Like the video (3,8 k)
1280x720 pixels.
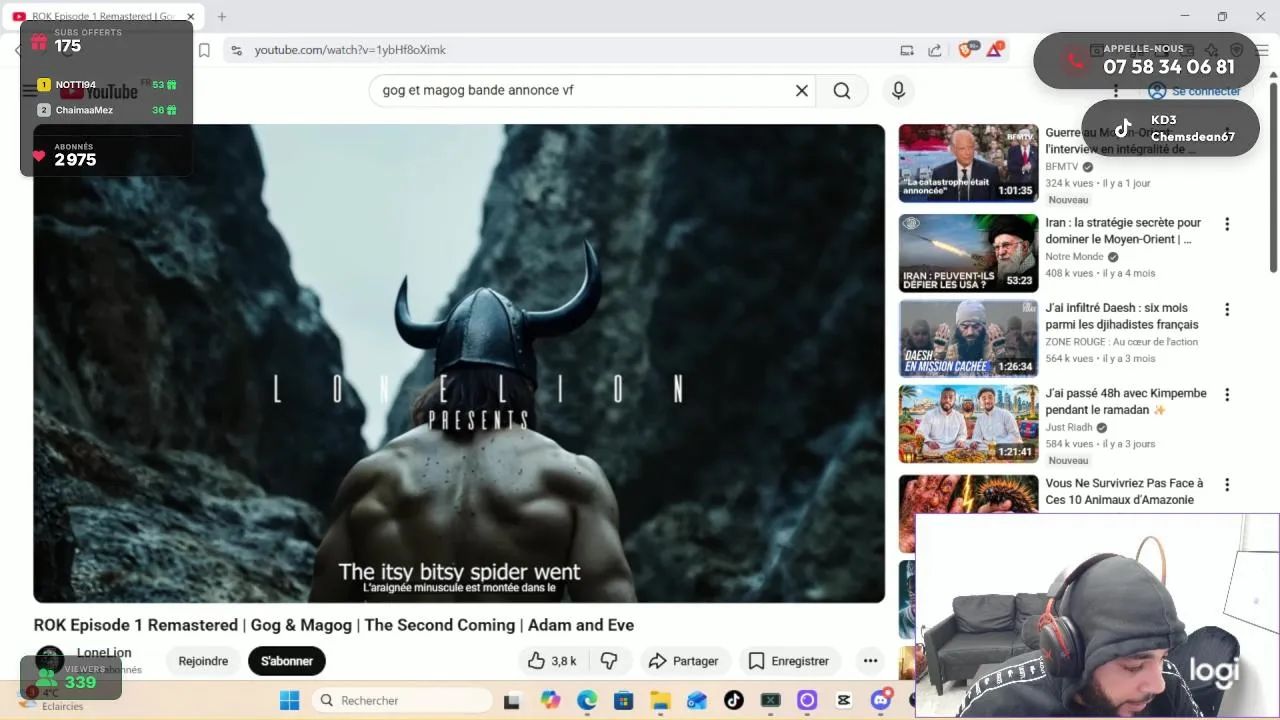pos(553,661)
